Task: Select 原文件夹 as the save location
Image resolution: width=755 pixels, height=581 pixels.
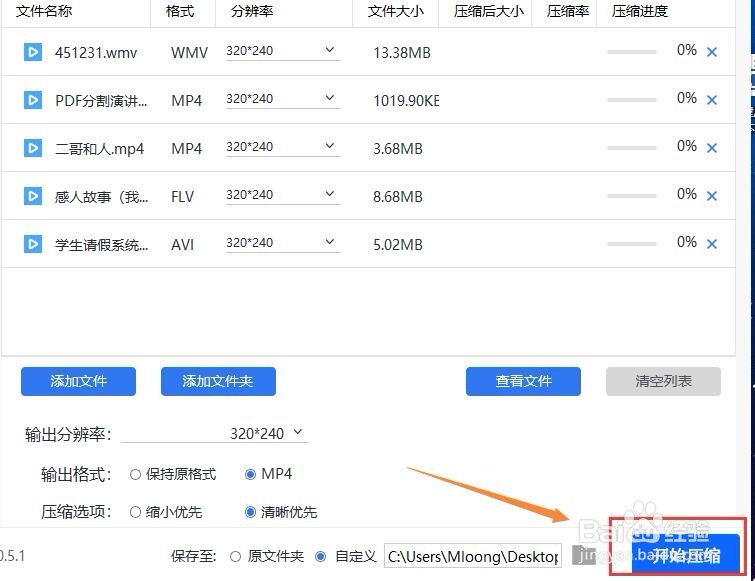Action: click(x=267, y=557)
